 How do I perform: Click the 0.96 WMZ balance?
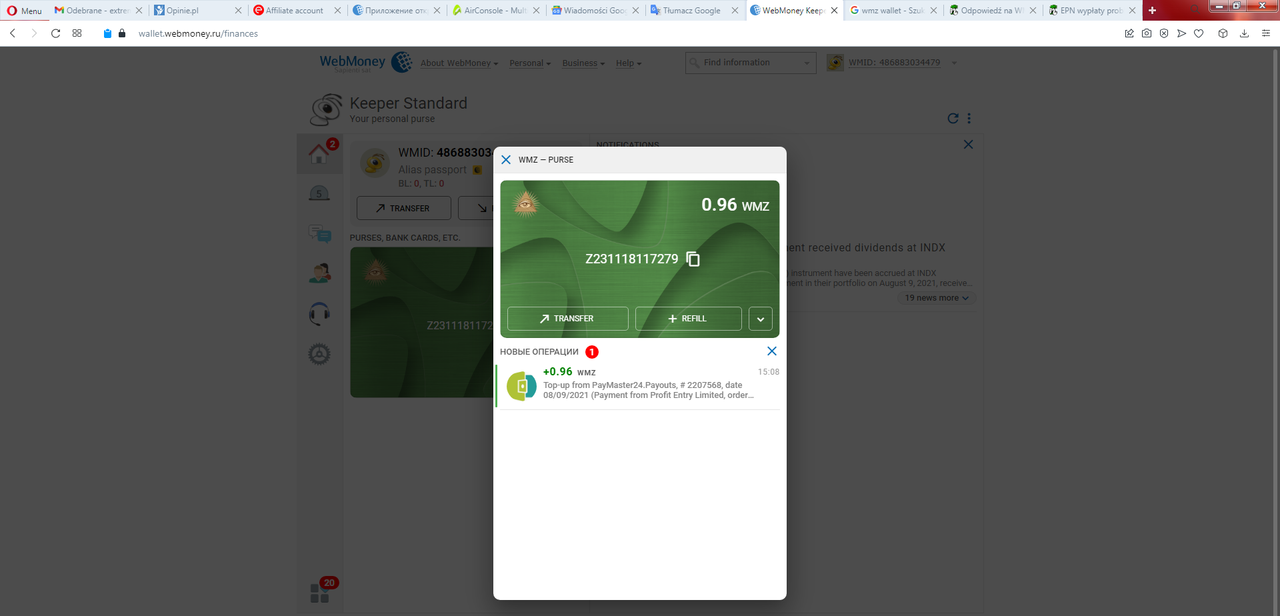(x=735, y=205)
